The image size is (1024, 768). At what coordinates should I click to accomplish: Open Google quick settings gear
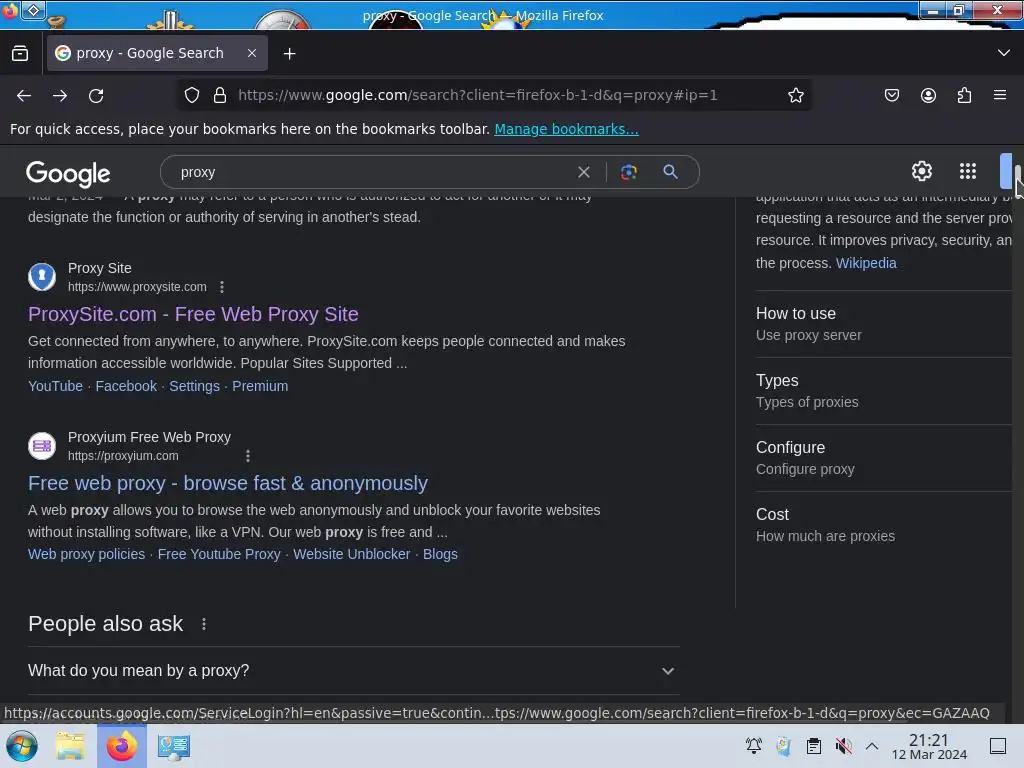coord(921,171)
